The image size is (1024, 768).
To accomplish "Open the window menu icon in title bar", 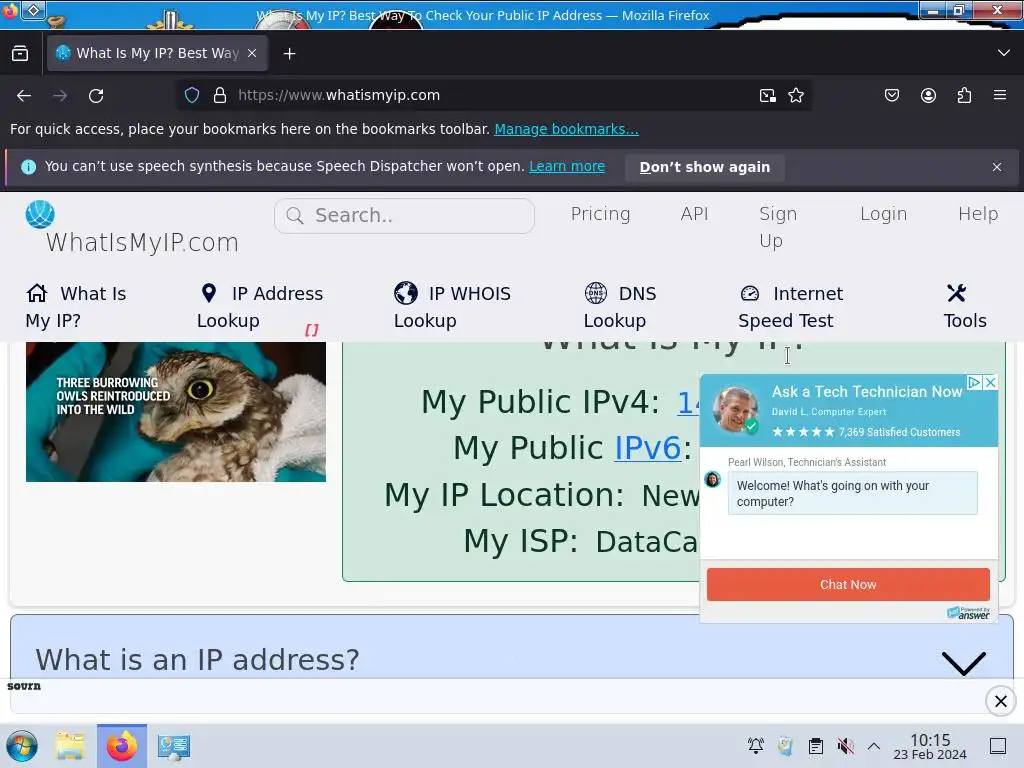I will (33, 10).
